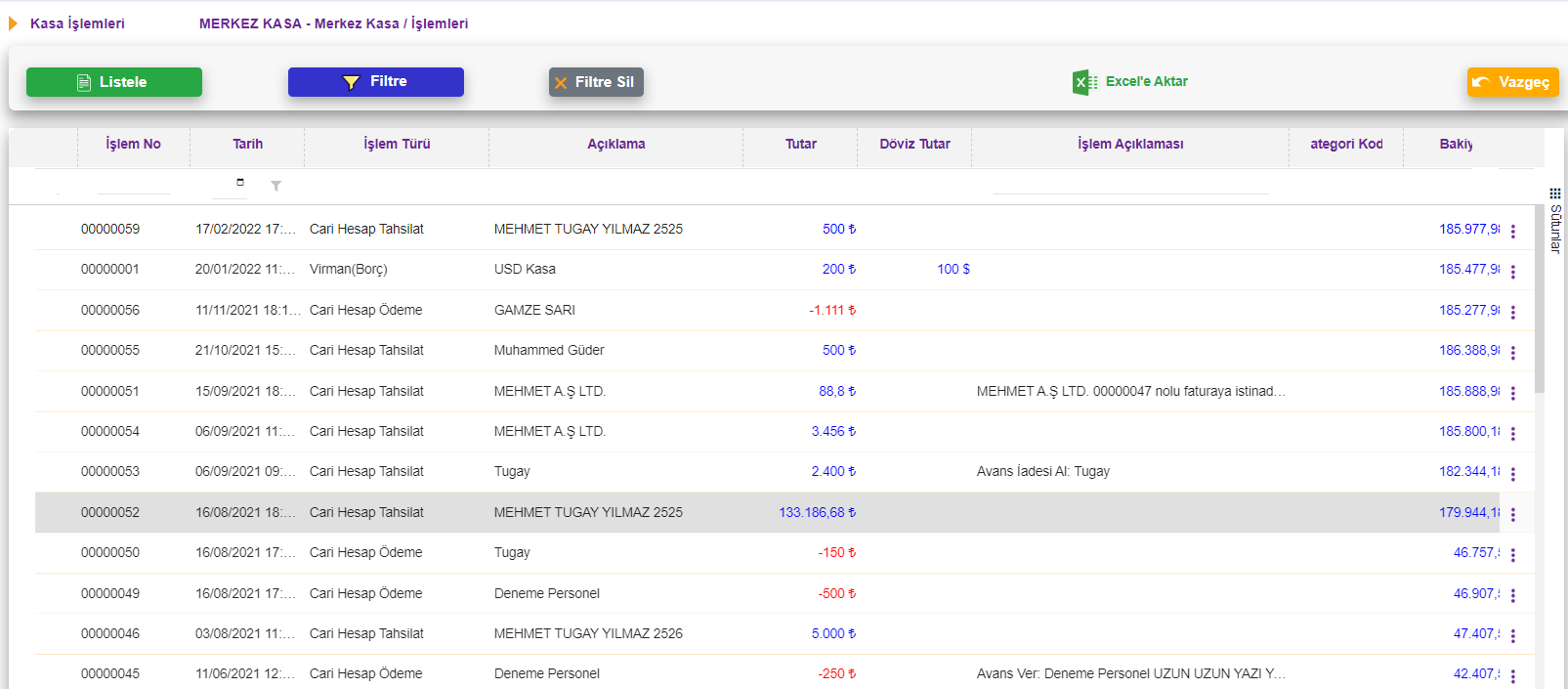This screenshot has height=689, width=1568.
Task: Click the vertical scrollbar of the table
Action: coord(1540,298)
